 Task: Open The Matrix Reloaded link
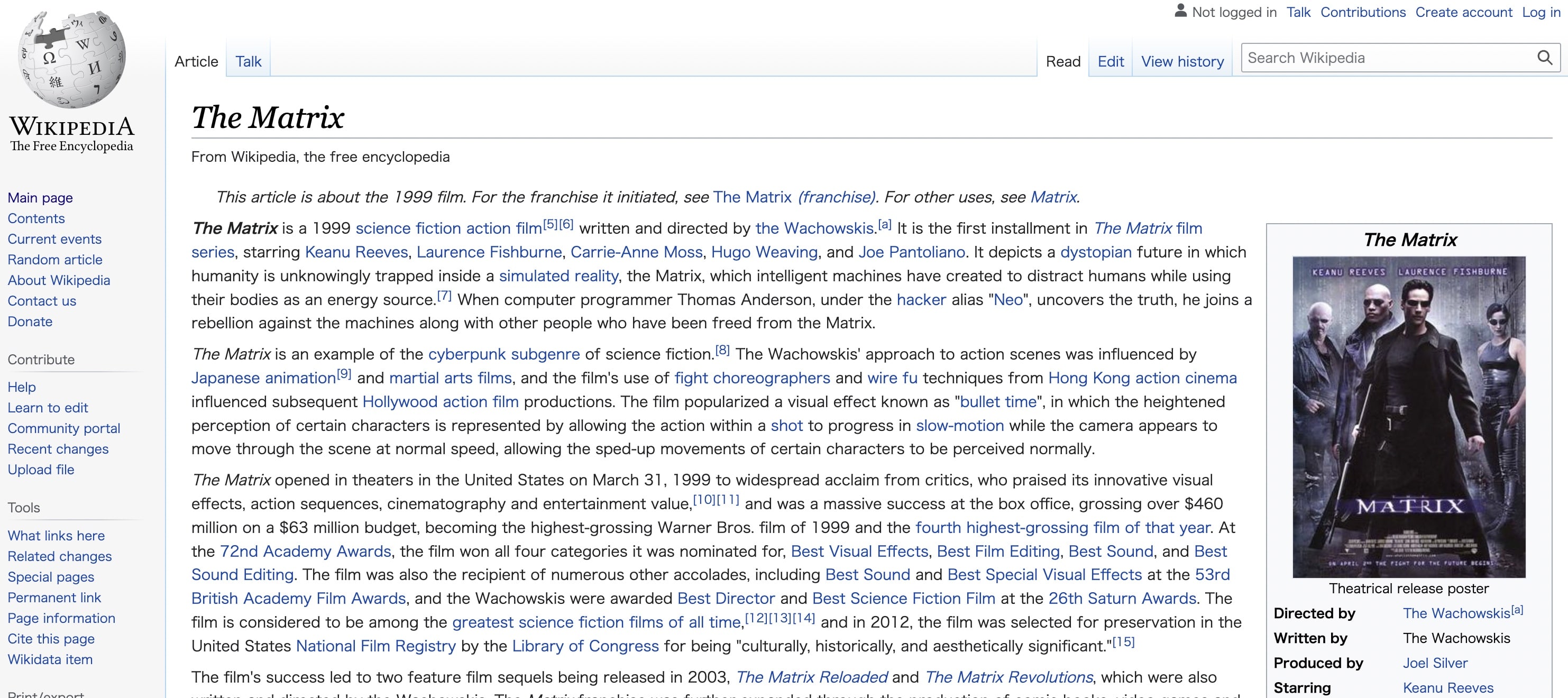tap(811, 677)
